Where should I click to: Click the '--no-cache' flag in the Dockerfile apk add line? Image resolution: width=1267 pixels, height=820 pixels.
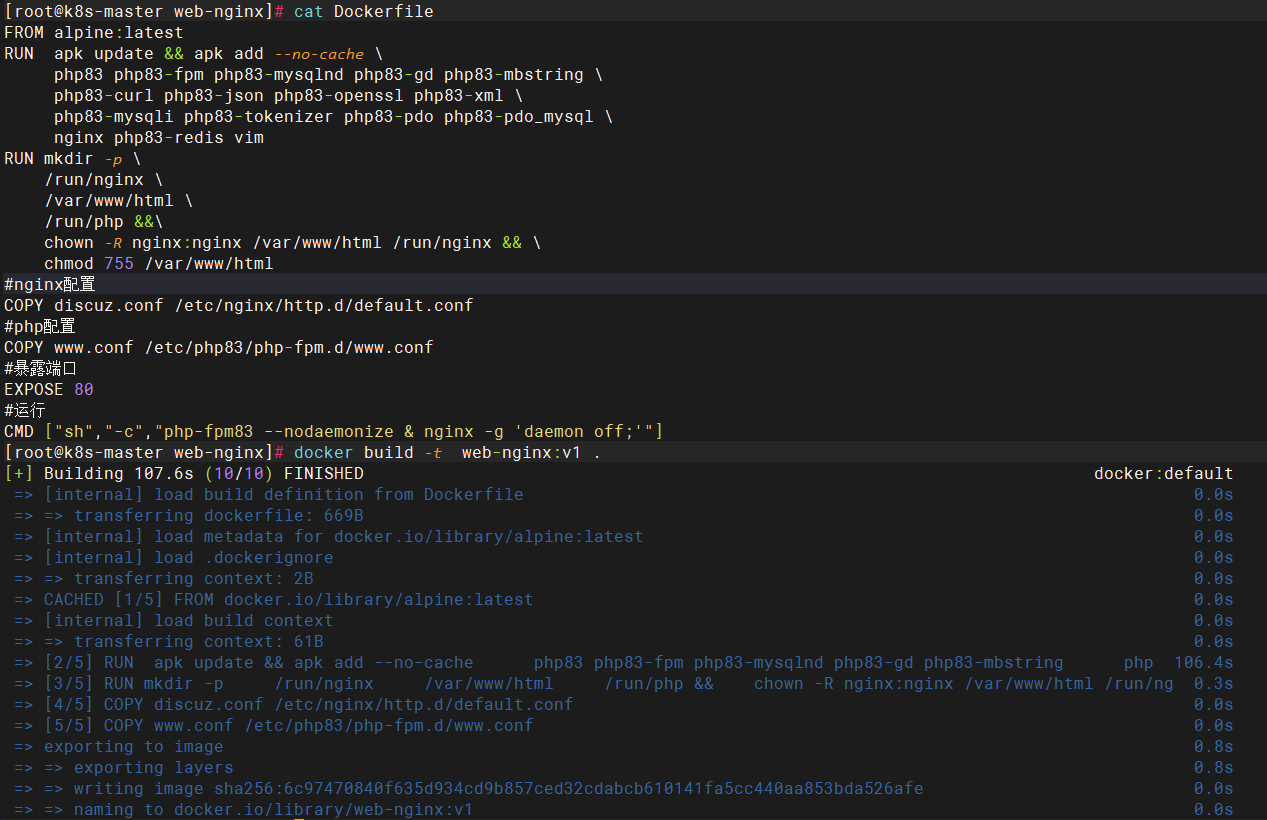coord(319,53)
